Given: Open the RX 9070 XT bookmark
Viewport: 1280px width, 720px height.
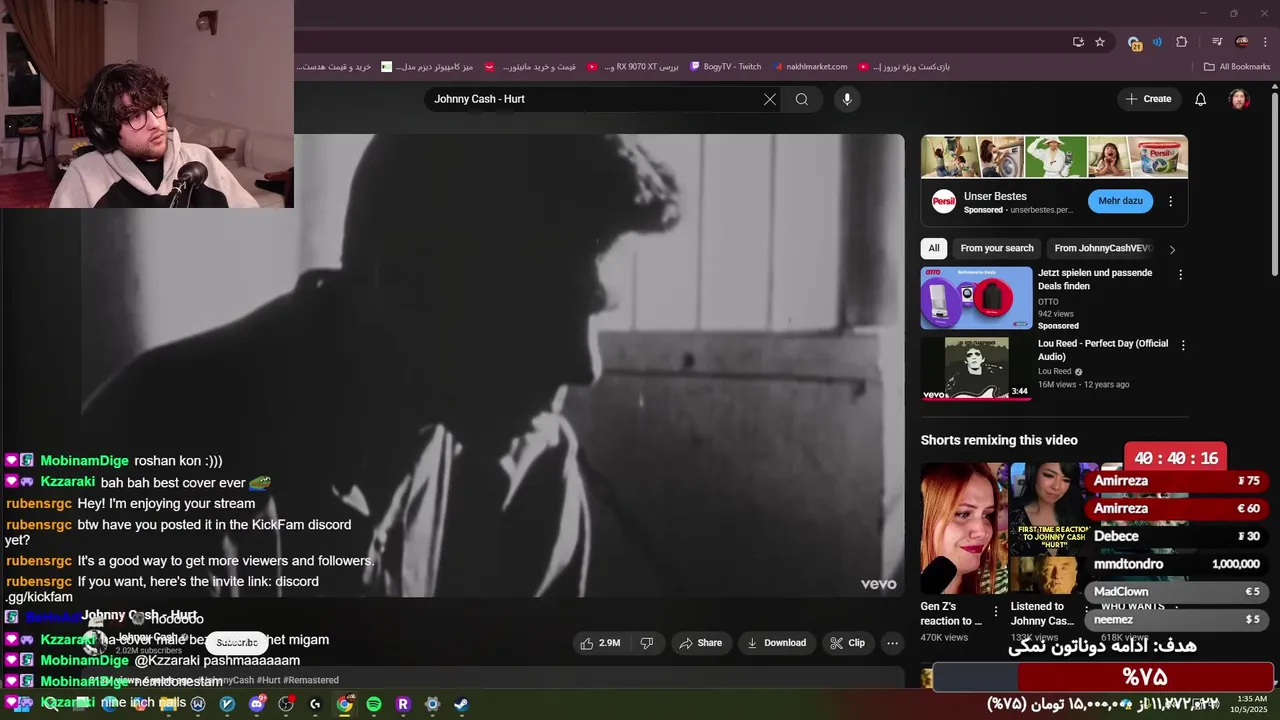Looking at the screenshot, I should click(633, 67).
